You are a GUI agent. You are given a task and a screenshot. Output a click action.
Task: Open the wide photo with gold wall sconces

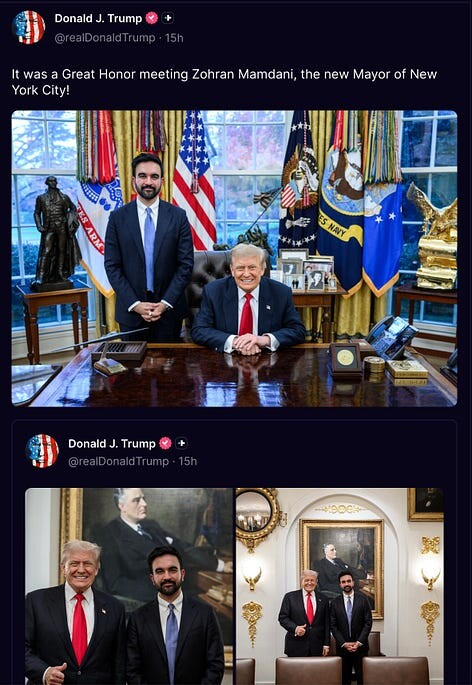click(340, 586)
